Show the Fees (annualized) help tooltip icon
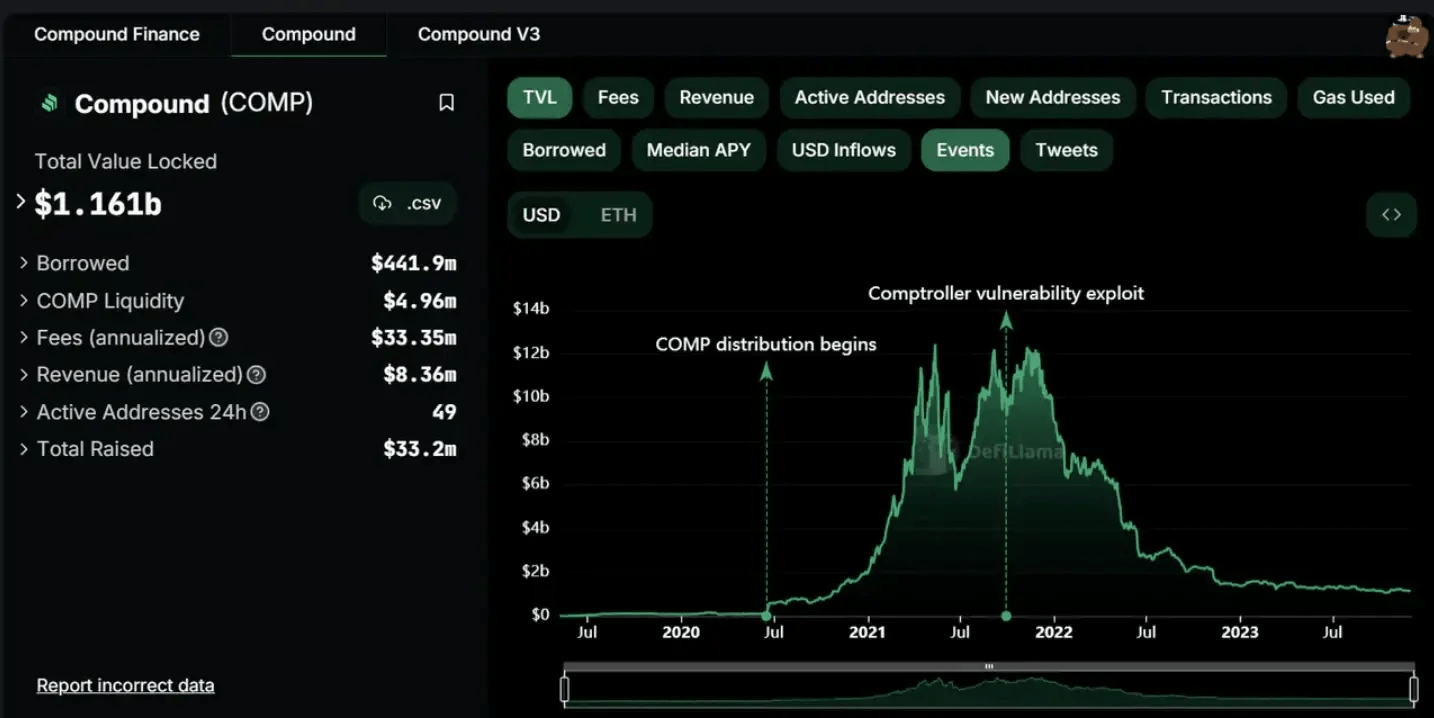This screenshot has height=718, width=1434. point(218,338)
